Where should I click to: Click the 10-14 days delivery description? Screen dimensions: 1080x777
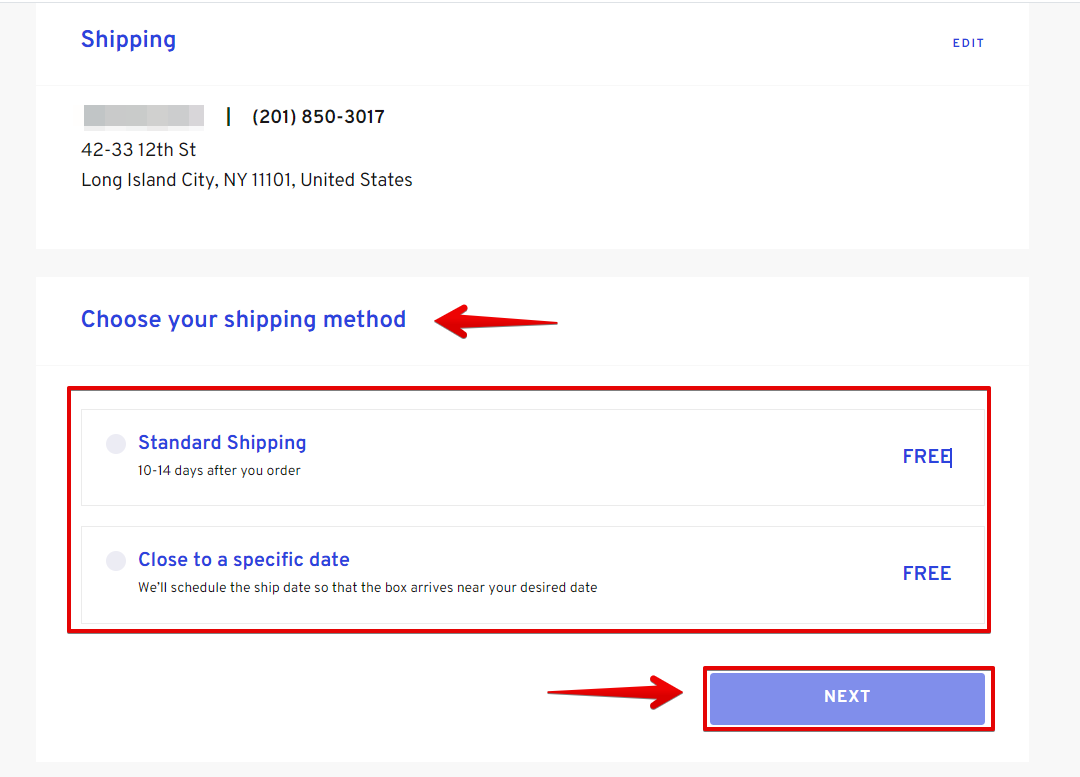219,470
